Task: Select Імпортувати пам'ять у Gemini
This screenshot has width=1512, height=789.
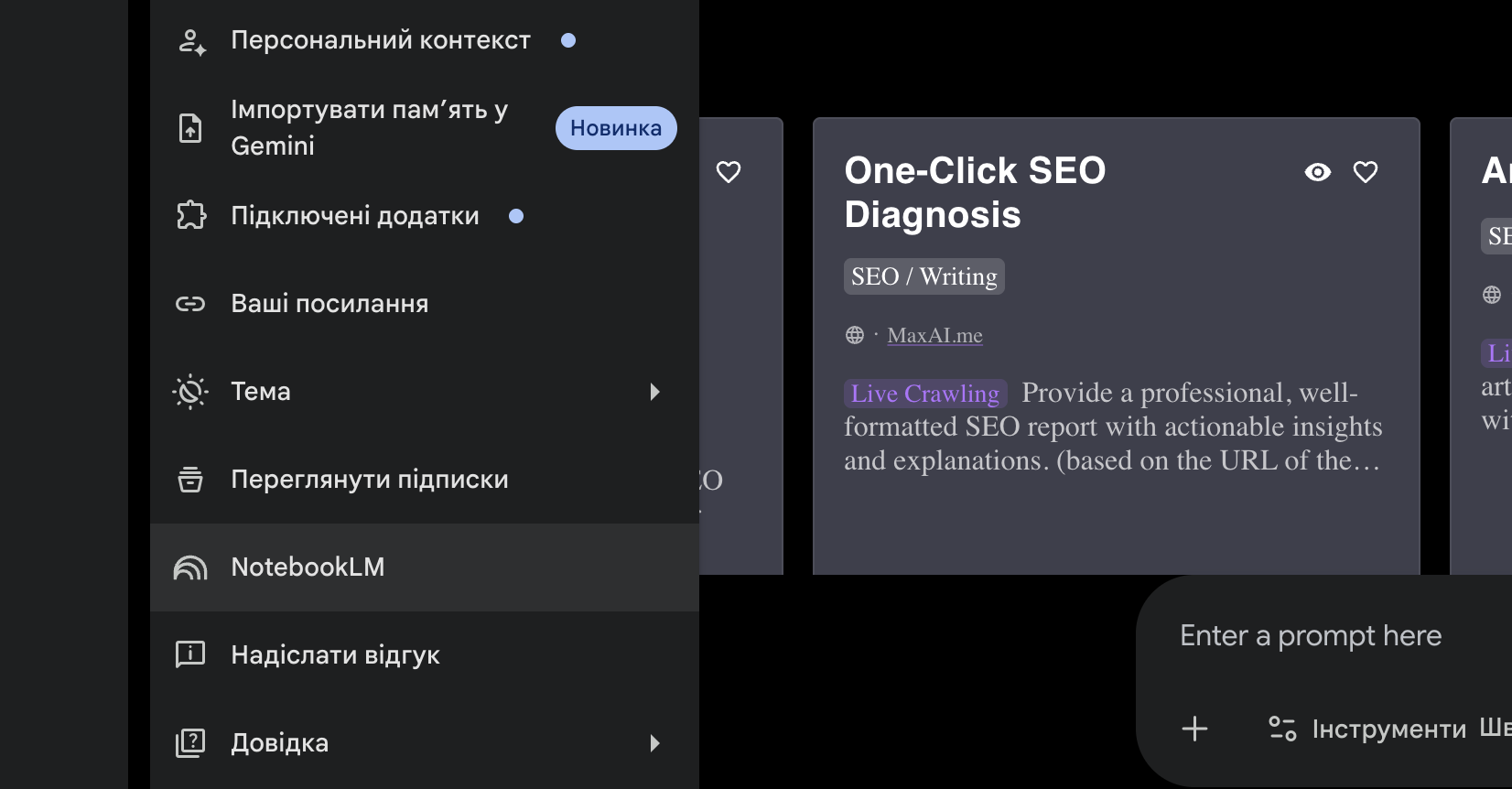Action: click(x=425, y=128)
